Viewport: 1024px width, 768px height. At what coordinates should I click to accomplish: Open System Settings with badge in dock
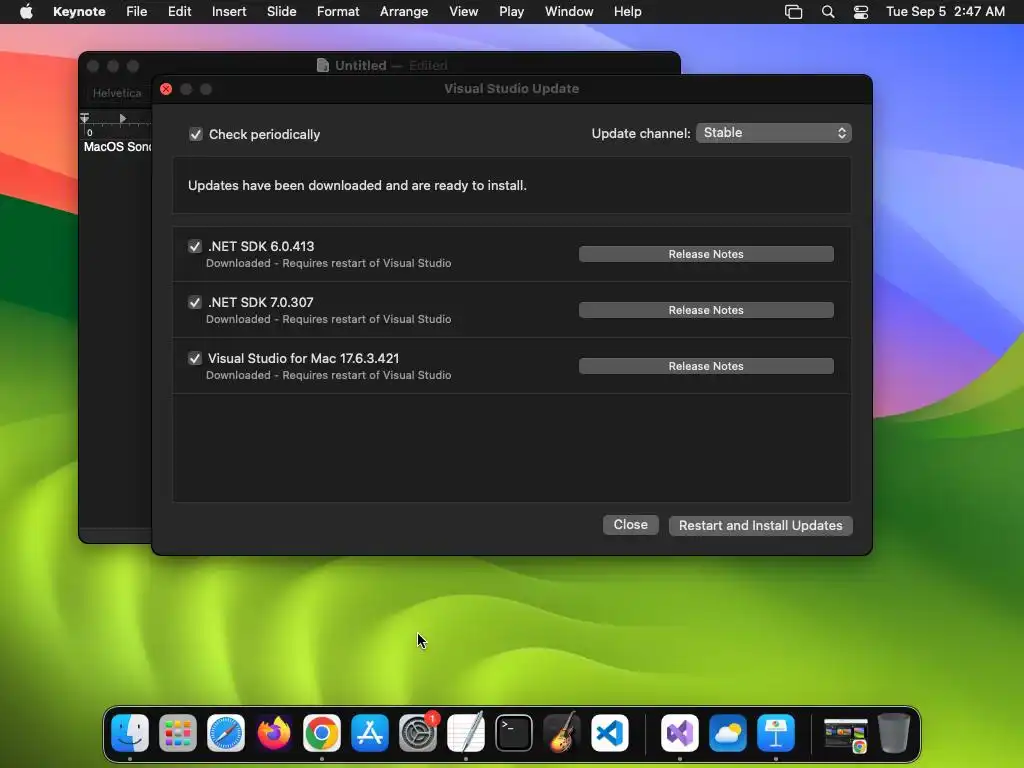click(x=418, y=733)
